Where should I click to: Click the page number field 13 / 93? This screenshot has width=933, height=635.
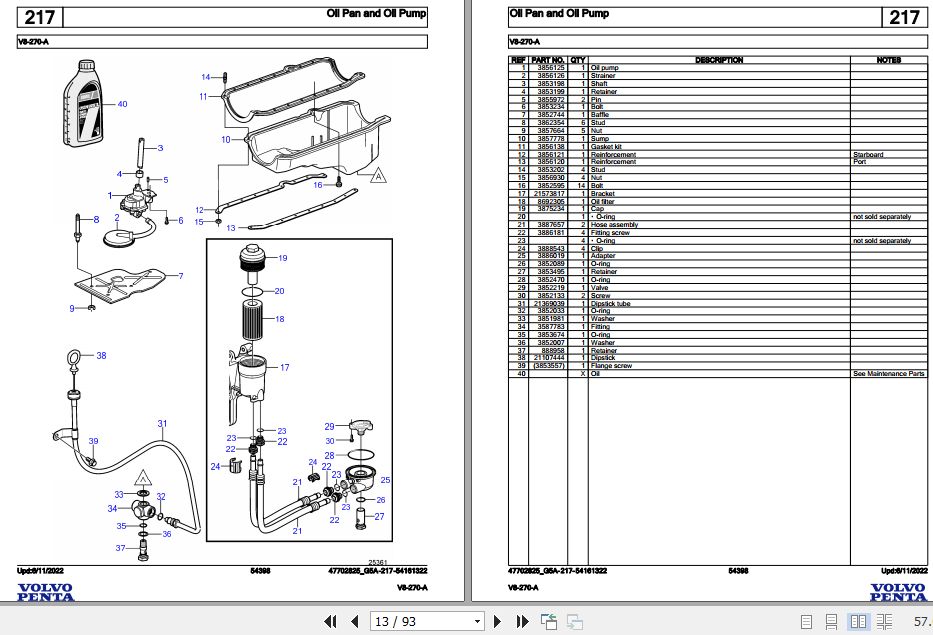pos(421,622)
